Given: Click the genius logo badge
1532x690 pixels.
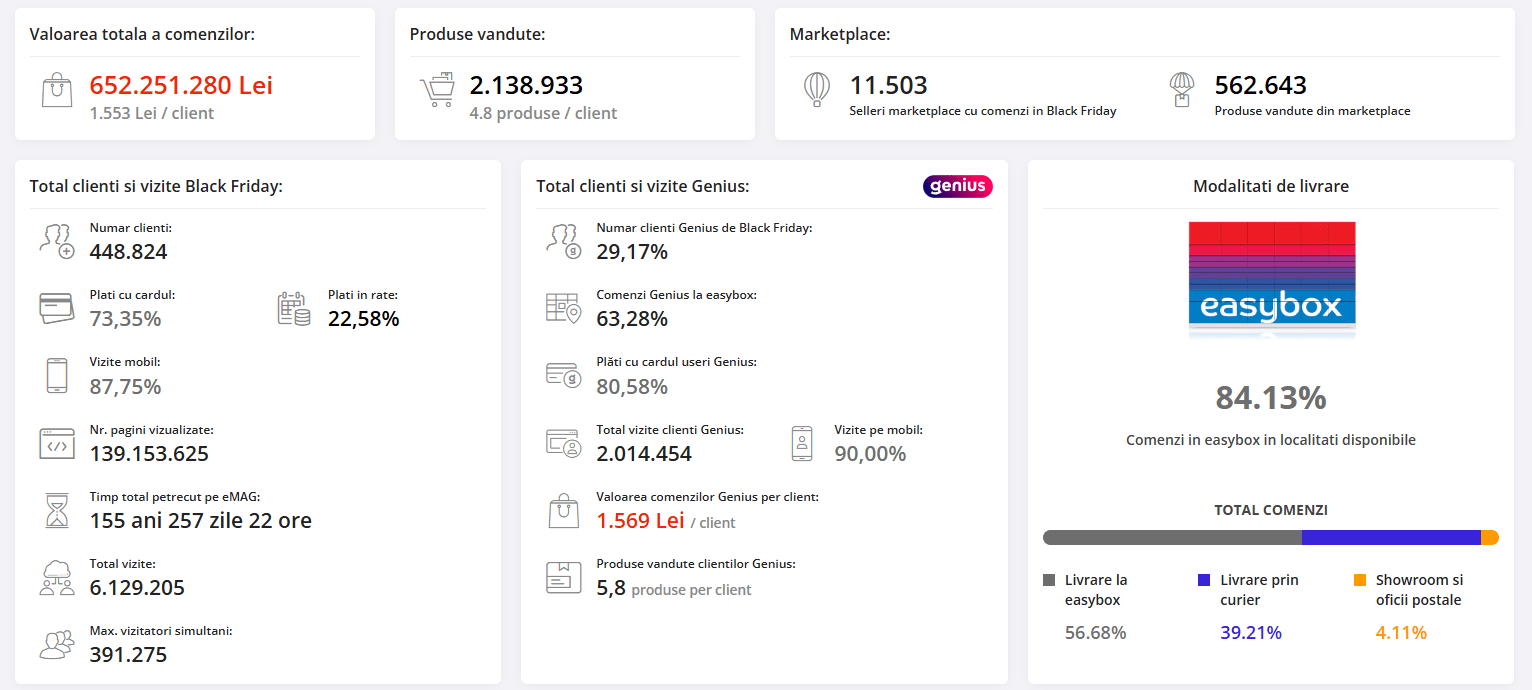Looking at the screenshot, I should (958, 186).
